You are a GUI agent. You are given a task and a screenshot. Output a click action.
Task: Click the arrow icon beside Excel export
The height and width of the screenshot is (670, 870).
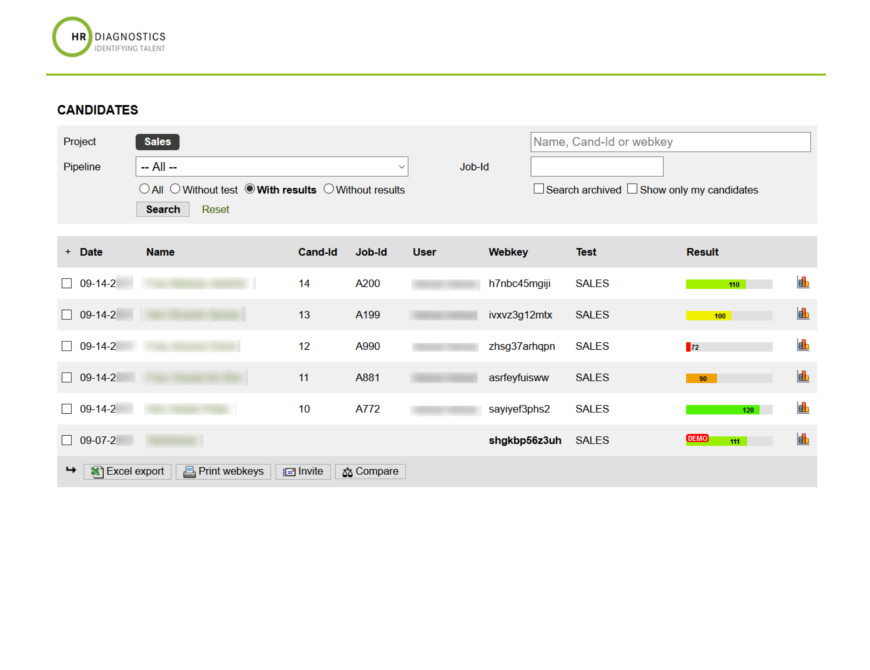point(70,470)
